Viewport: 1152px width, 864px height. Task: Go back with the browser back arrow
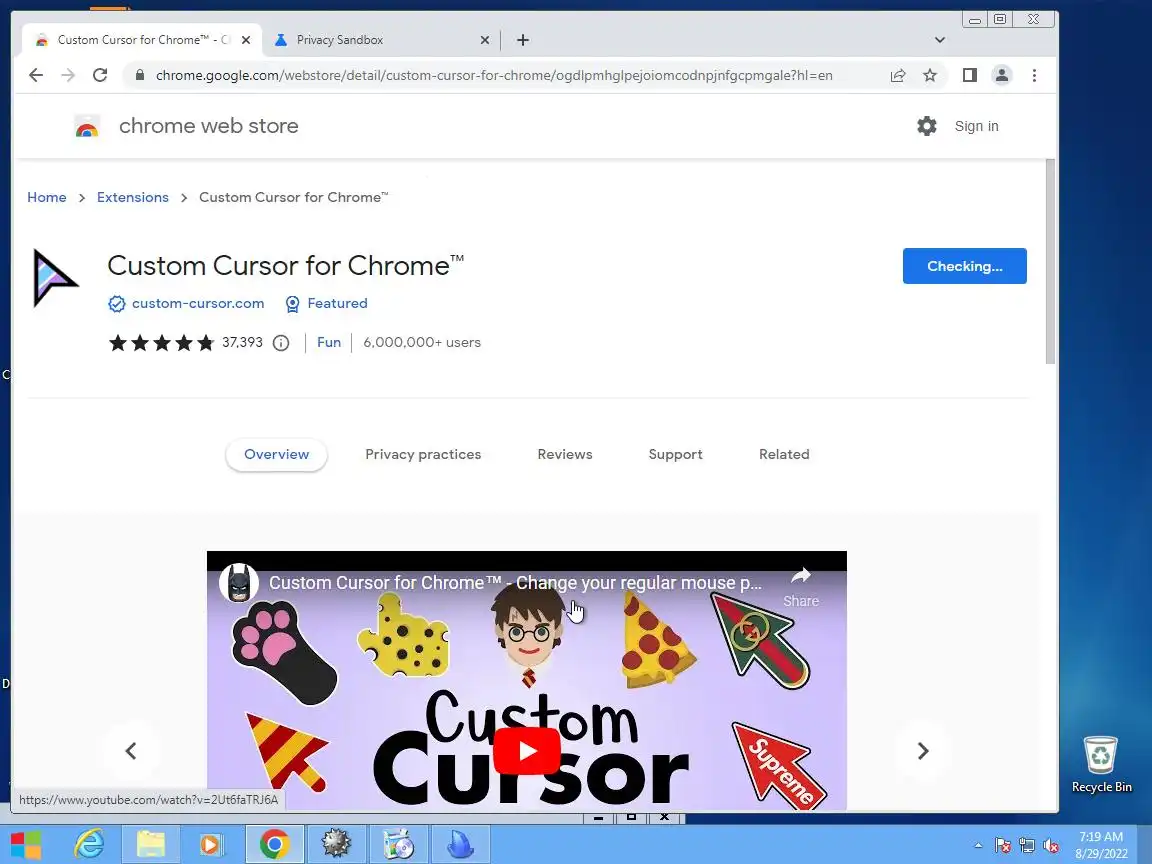click(x=35, y=75)
